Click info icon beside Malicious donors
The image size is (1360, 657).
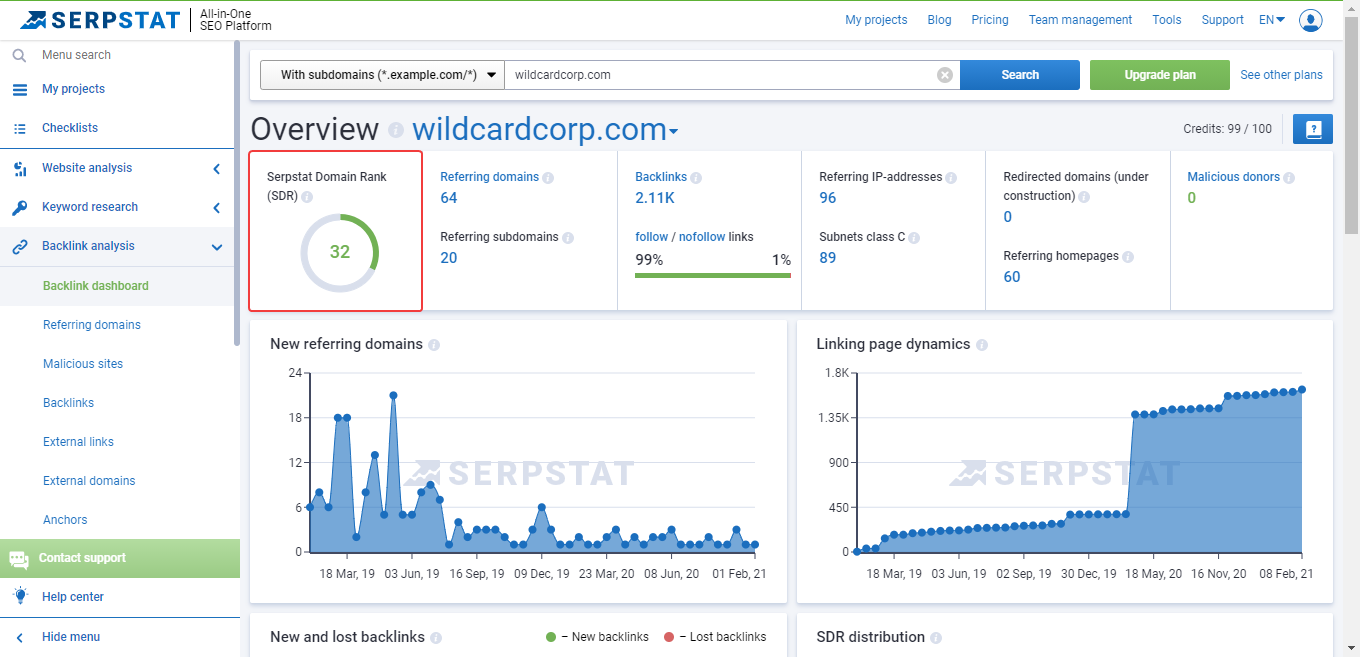[1289, 178]
